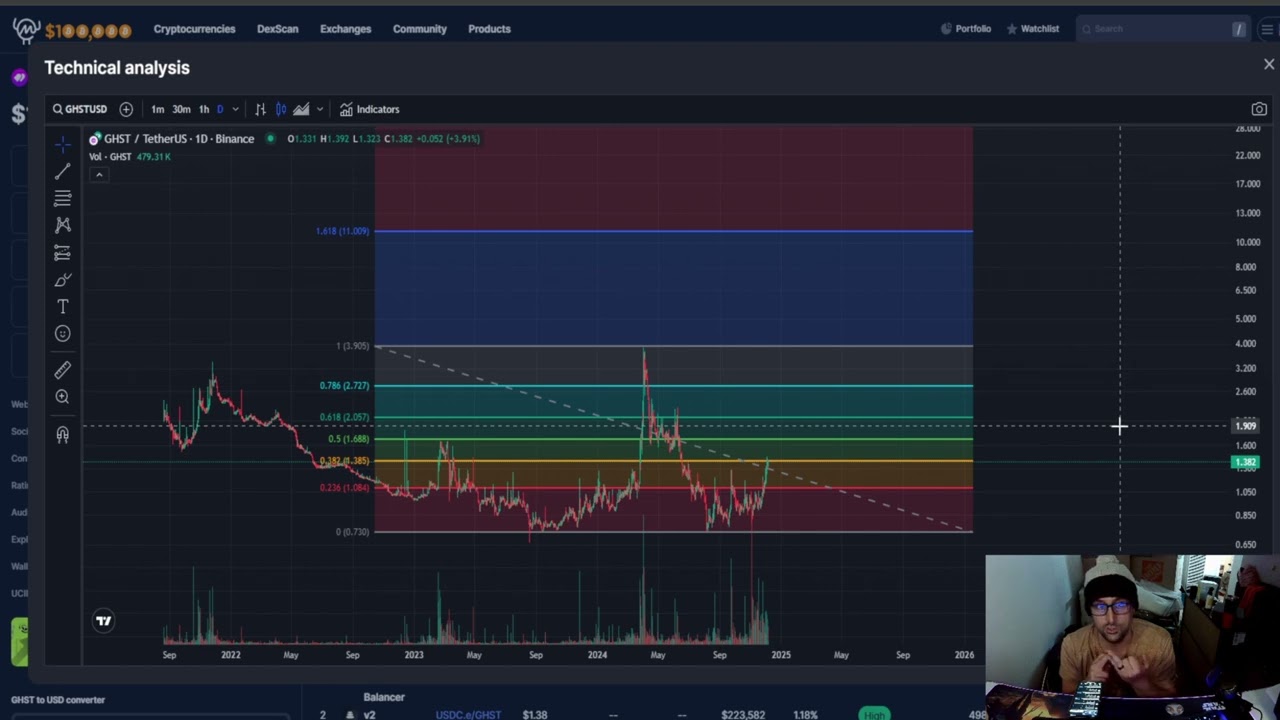Close the Technical analysis panel
This screenshot has width=1280, height=720.
(1269, 64)
